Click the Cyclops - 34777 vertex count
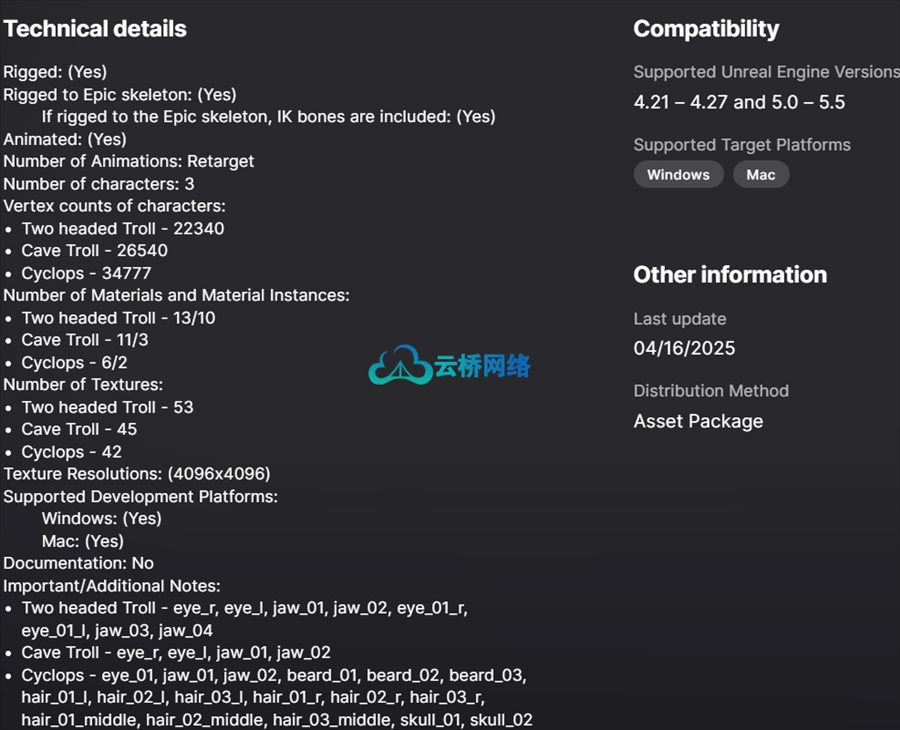900x730 pixels. [x=86, y=273]
